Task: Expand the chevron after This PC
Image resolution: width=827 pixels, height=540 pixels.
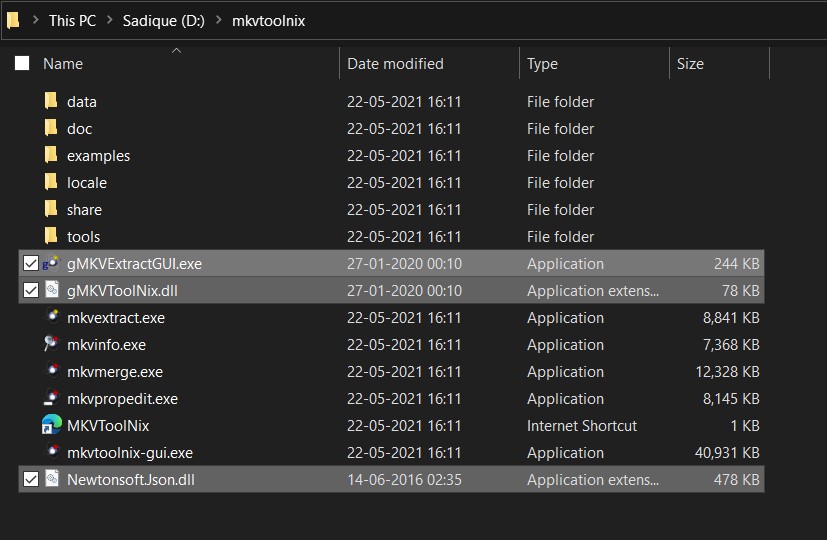Action: [x=110, y=20]
